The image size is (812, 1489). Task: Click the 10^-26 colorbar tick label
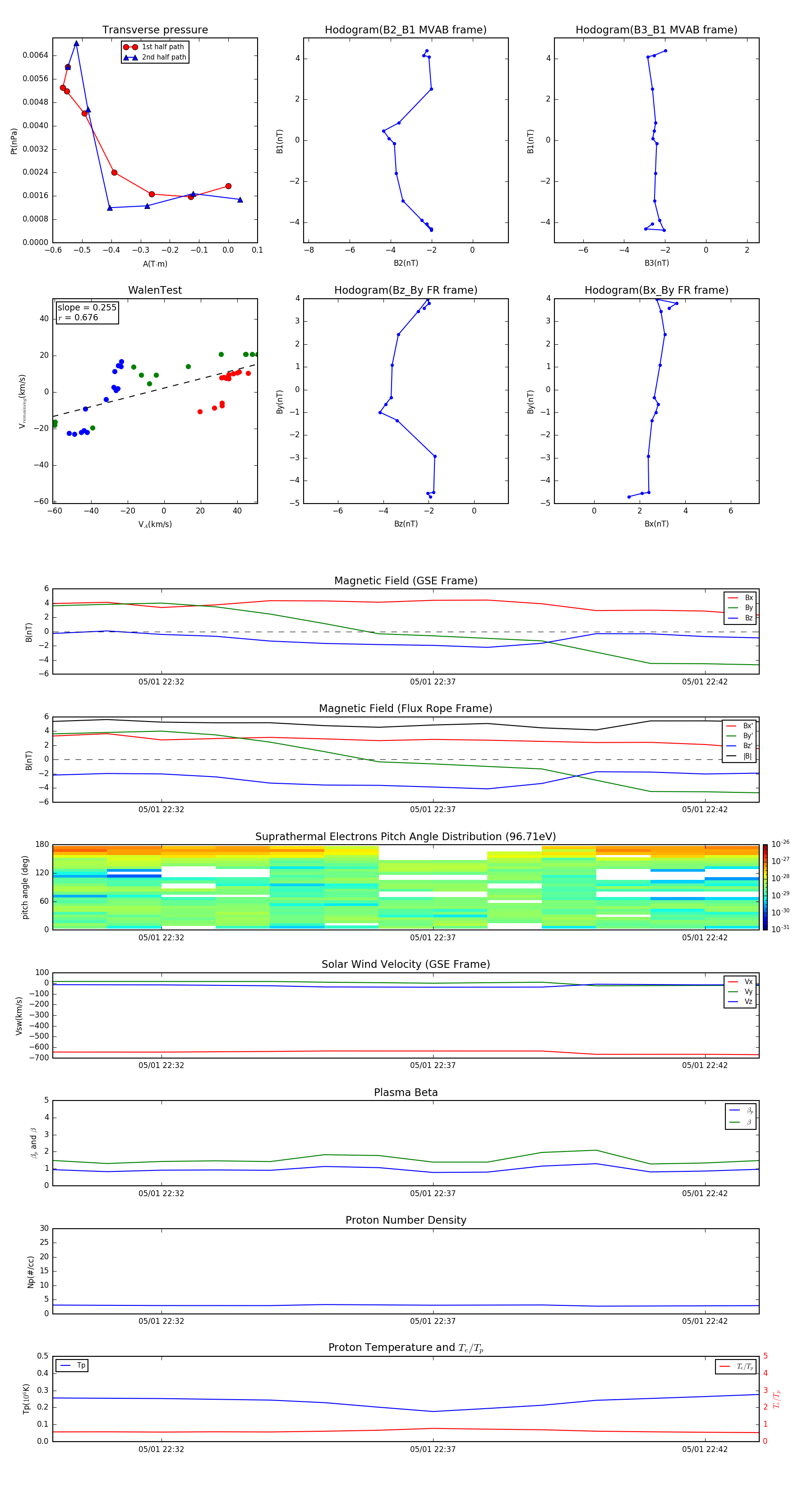780,844
